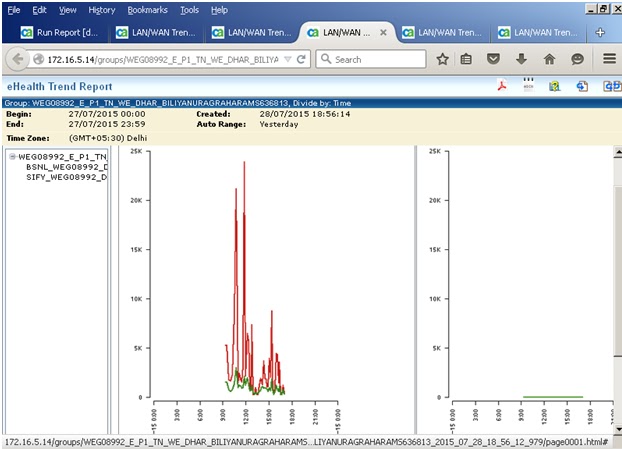Open the History menu
This screenshot has height=449, width=622.
point(102,10)
